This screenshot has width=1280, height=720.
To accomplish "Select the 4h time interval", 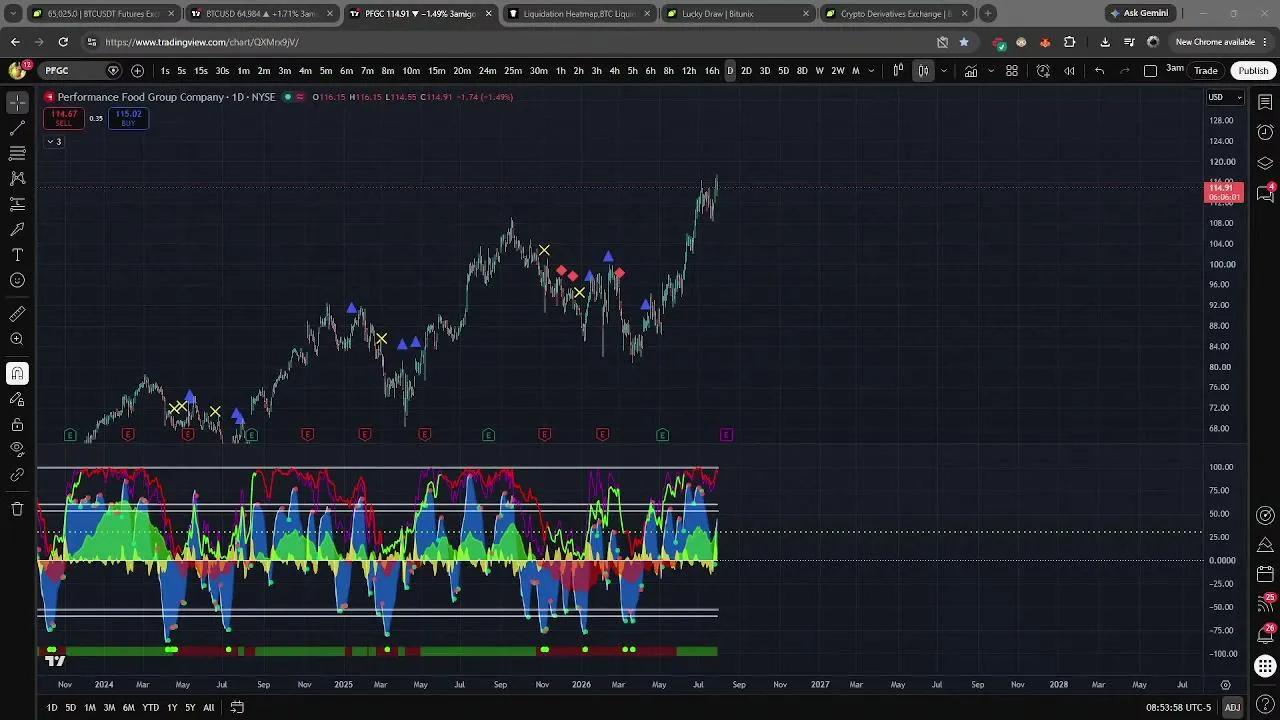I will [614, 71].
